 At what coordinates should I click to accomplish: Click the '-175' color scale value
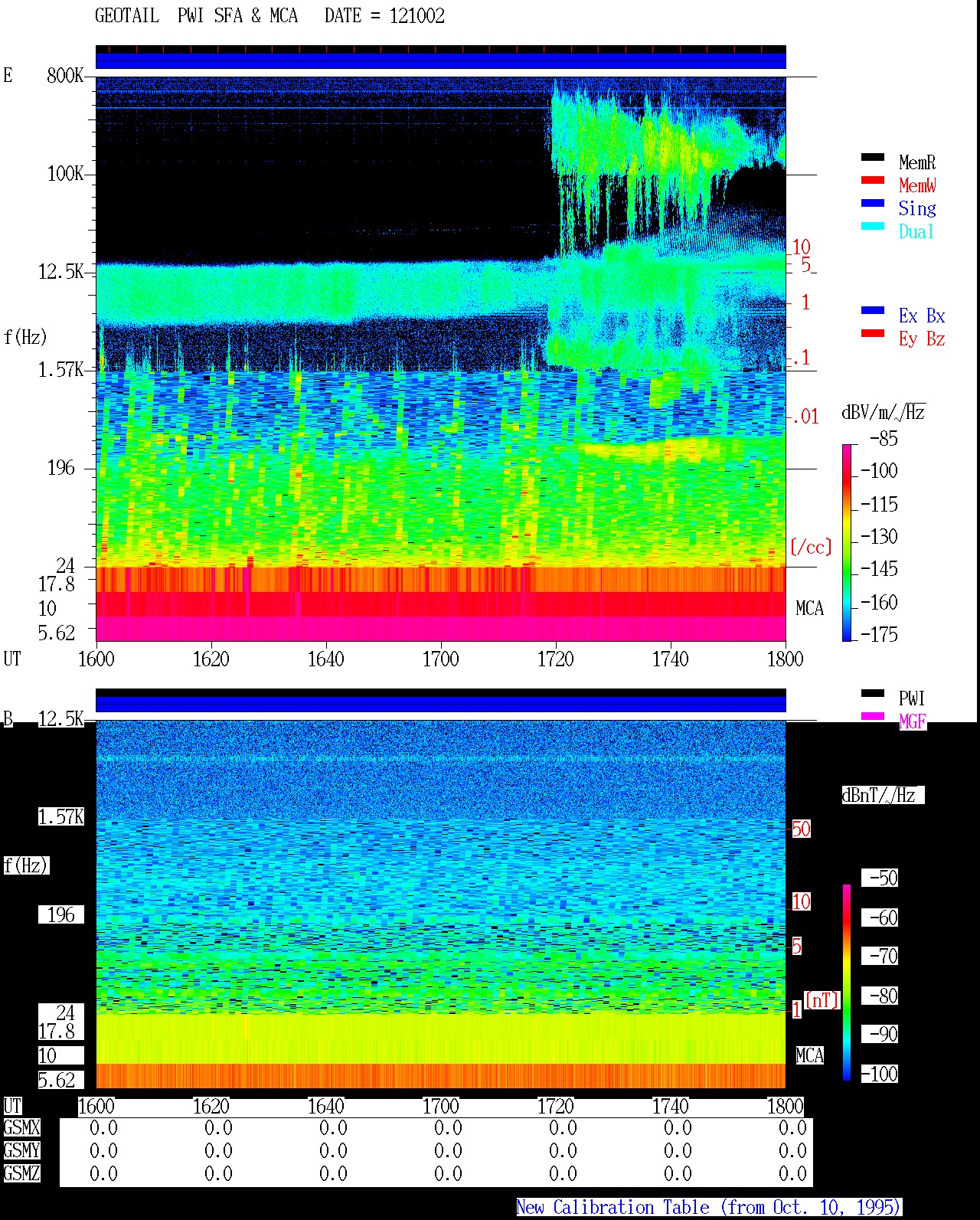tap(879, 634)
